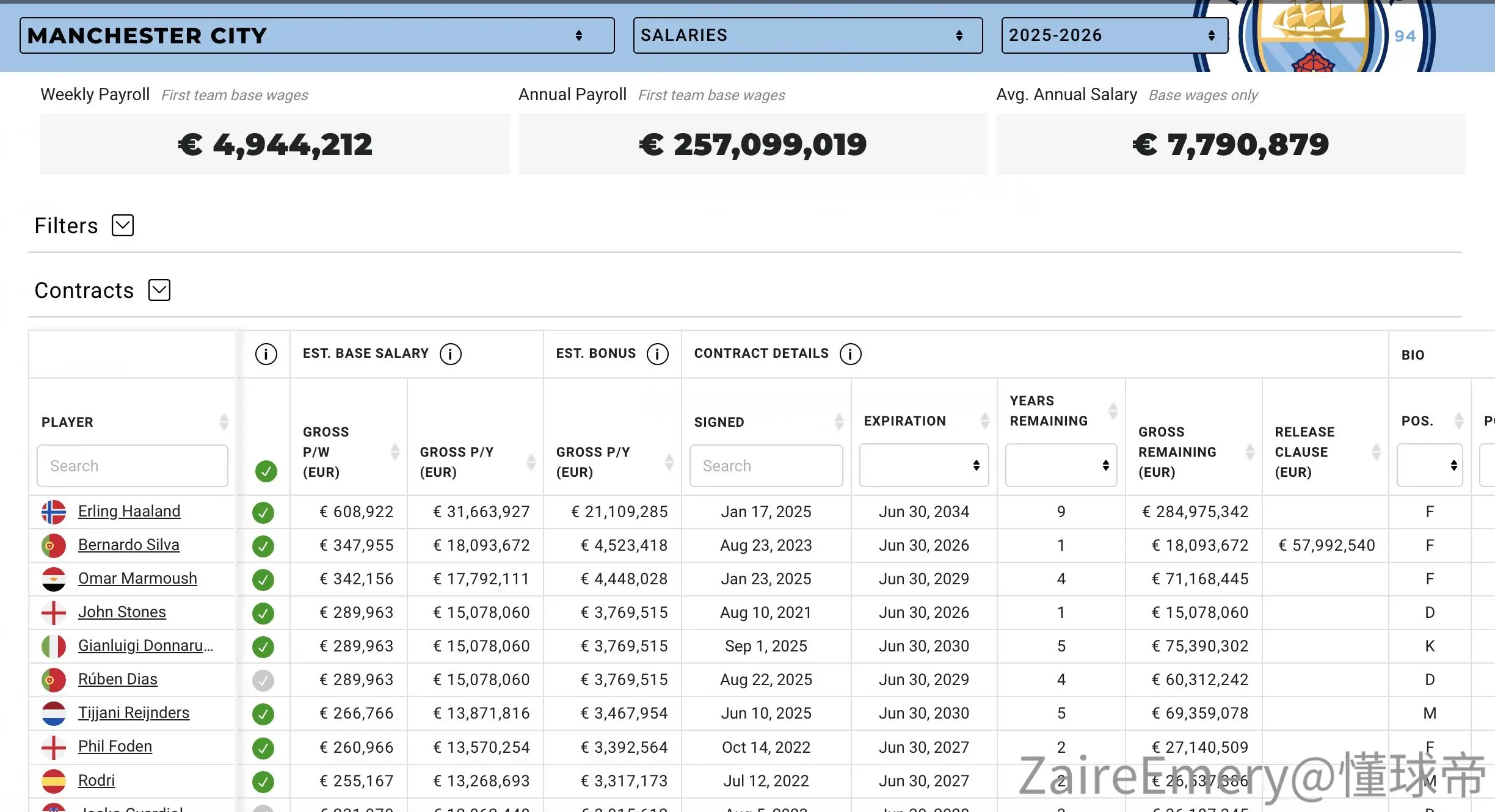The height and width of the screenshot is (812, 1495).
Task: Click the Est. Base Salary info icon
Action: click(451, 354)
